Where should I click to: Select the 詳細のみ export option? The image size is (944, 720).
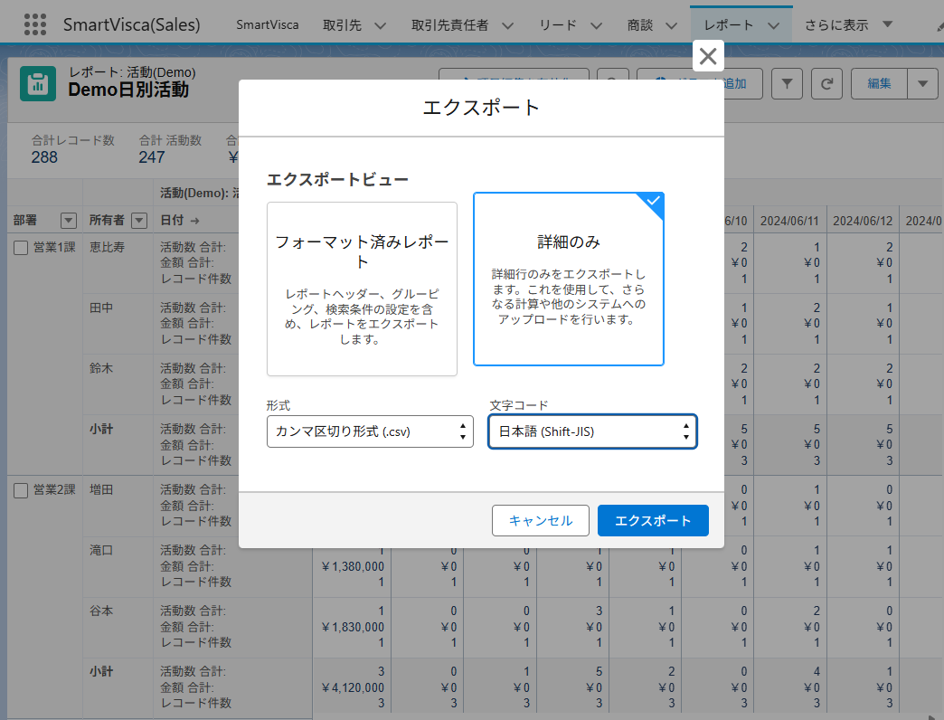(568, 279)
